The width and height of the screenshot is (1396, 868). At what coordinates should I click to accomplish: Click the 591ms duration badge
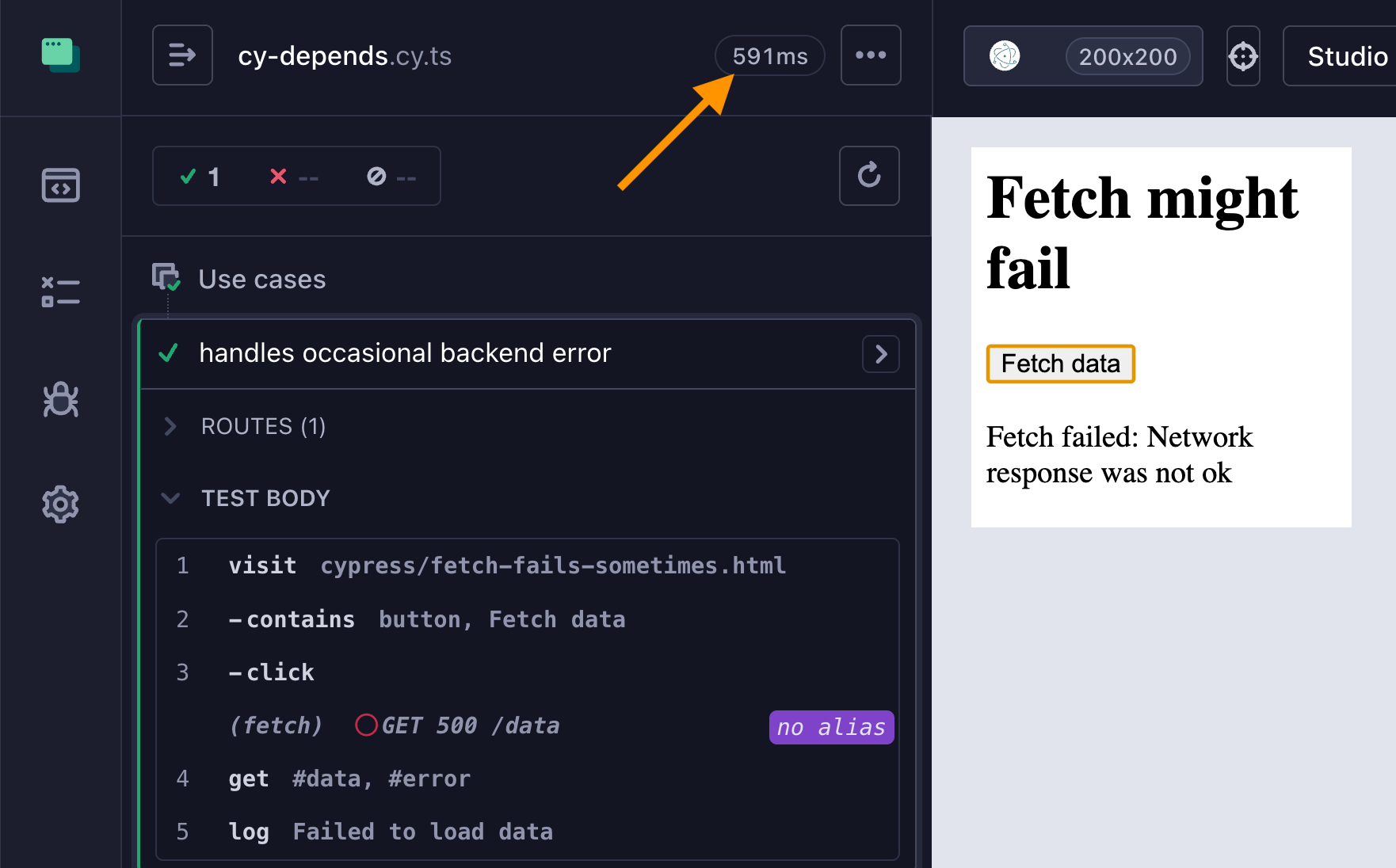pos(770,56)
